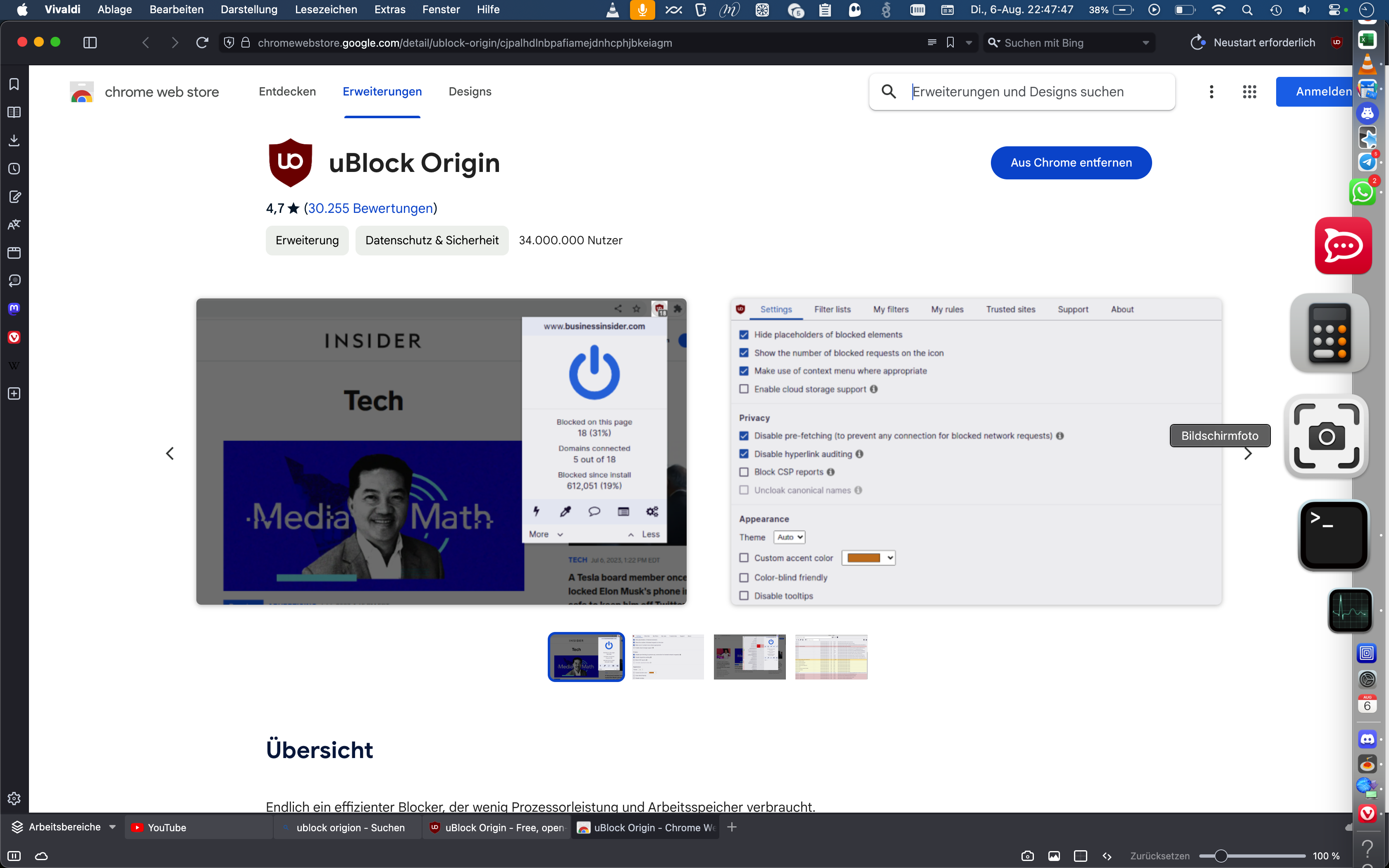Click capture page camera icon in status bar
This screenshot has width=1389, height=868.
click(1027, 856)
